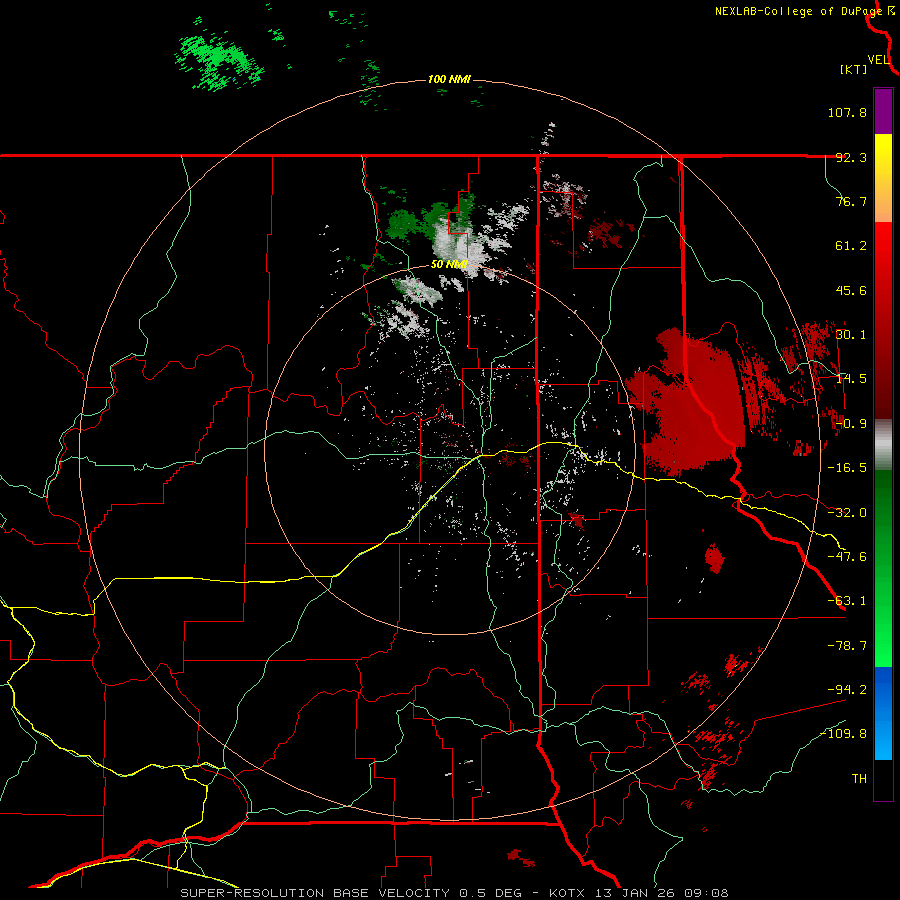Click the 92.3 legend value
Viewport: 900px width, 900px height.
point(851,157)
